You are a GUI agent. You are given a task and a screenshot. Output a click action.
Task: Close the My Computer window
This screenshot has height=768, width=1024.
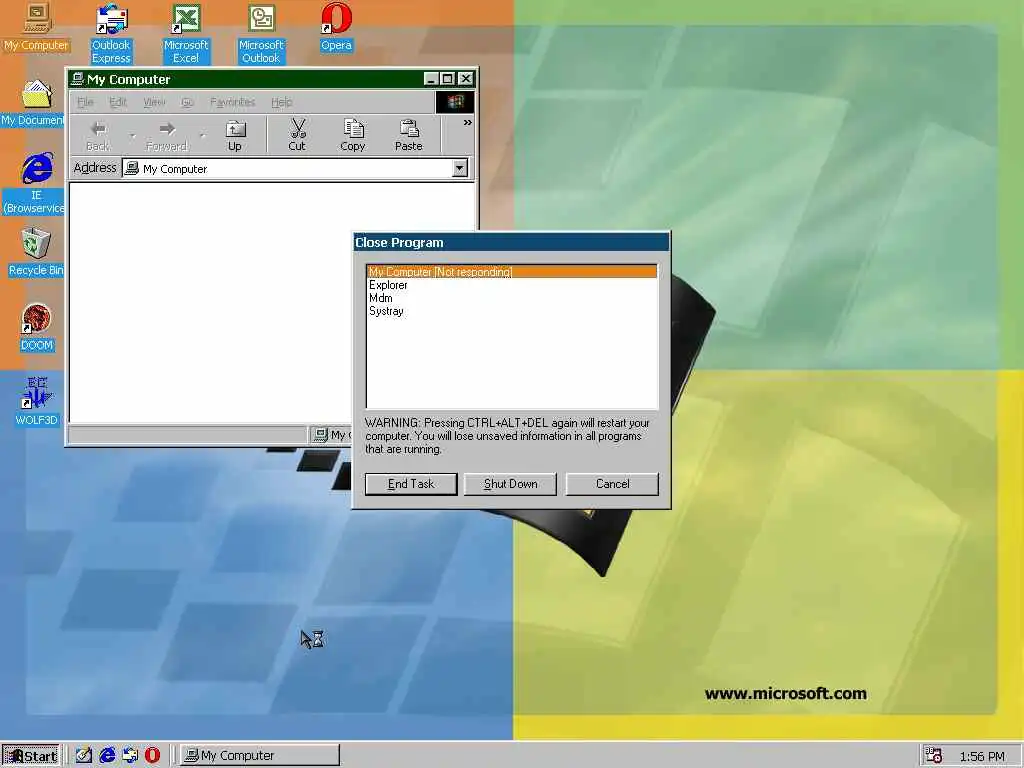tap(466, 79)
